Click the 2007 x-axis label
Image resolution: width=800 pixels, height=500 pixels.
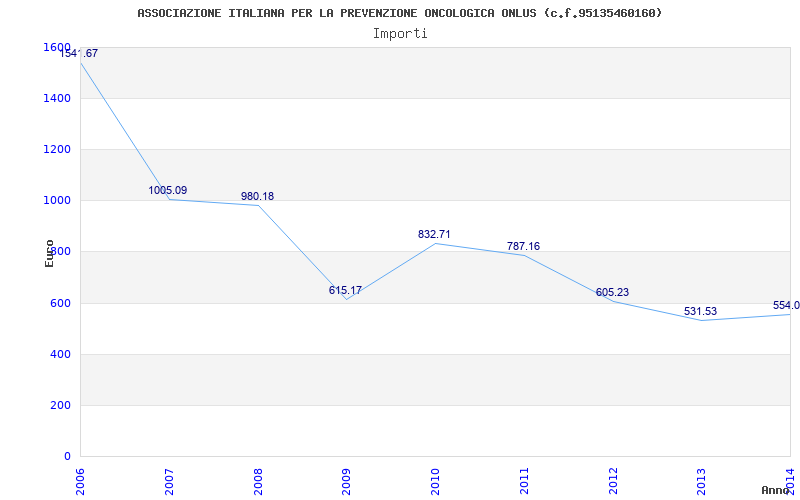coord(169,481)
